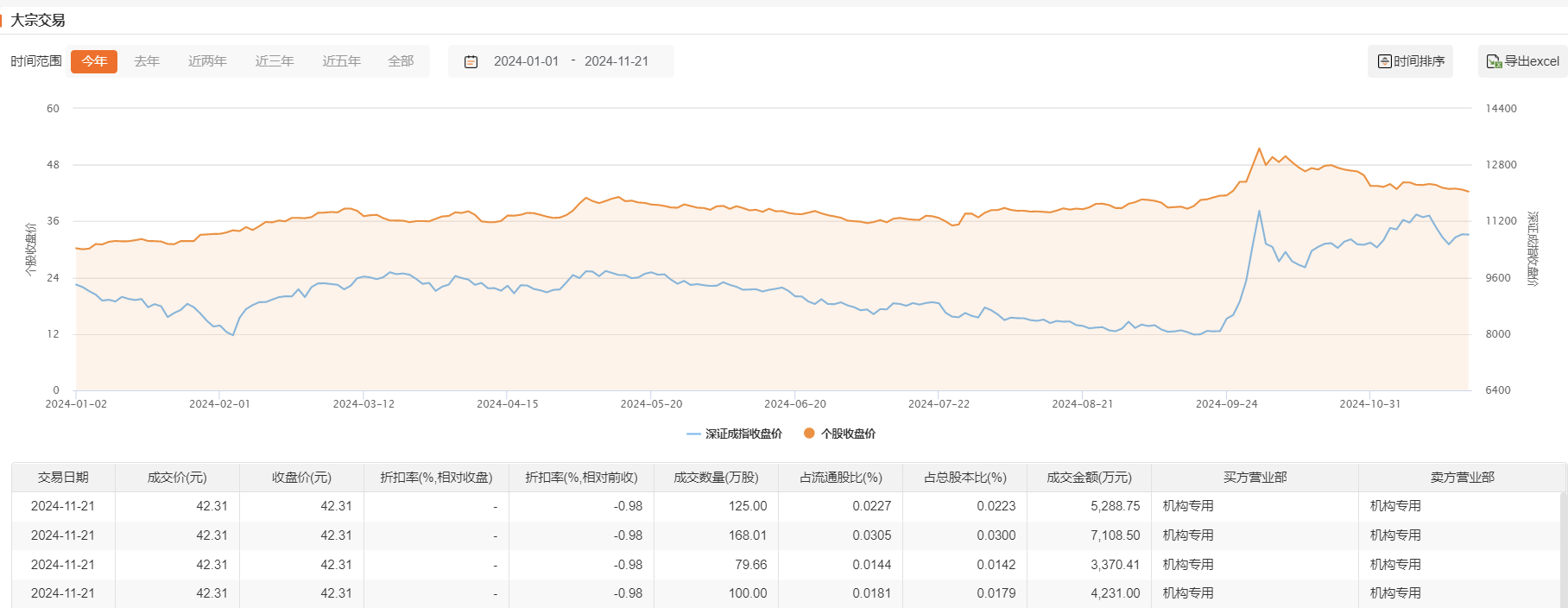Switch to 近五年 range
Screen dimensions: 1568x608
(341, 61)
